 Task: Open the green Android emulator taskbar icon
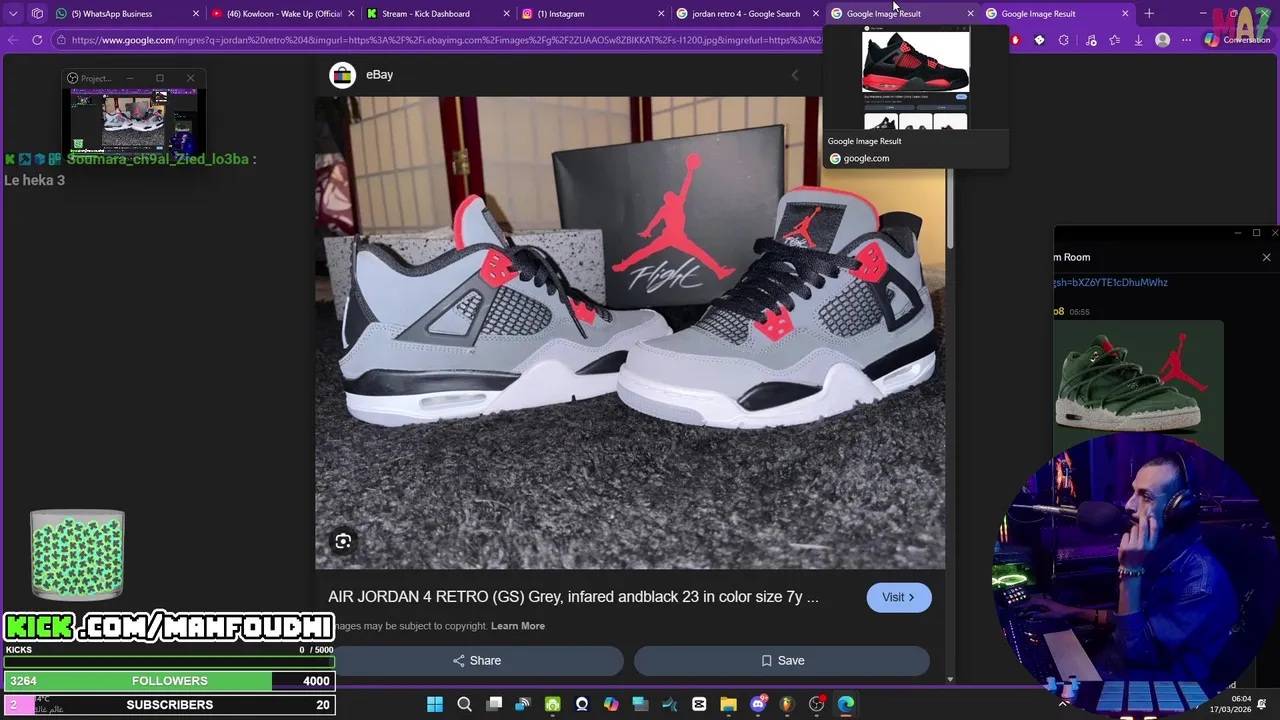click(x=552, y=704)
